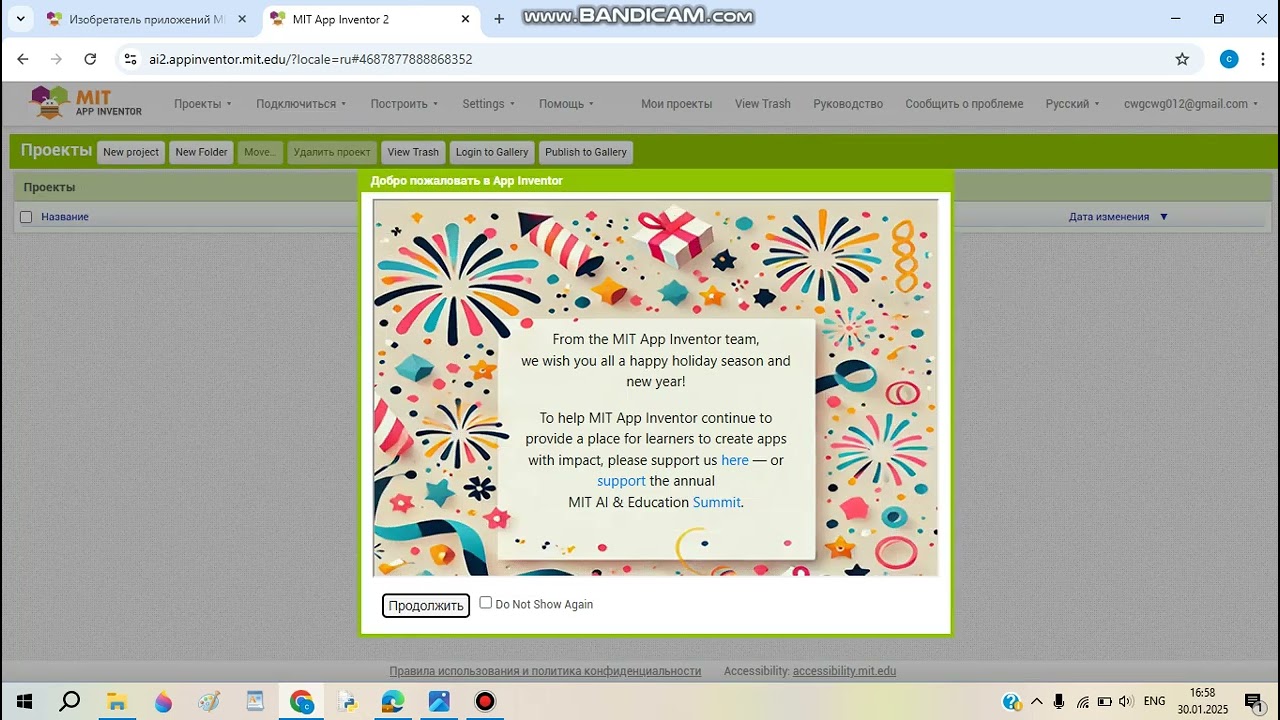Image resolution: width=1280 pixels, height=720 pixels.
Task: Click the browser address bar URL
Action: coord(311,59)
